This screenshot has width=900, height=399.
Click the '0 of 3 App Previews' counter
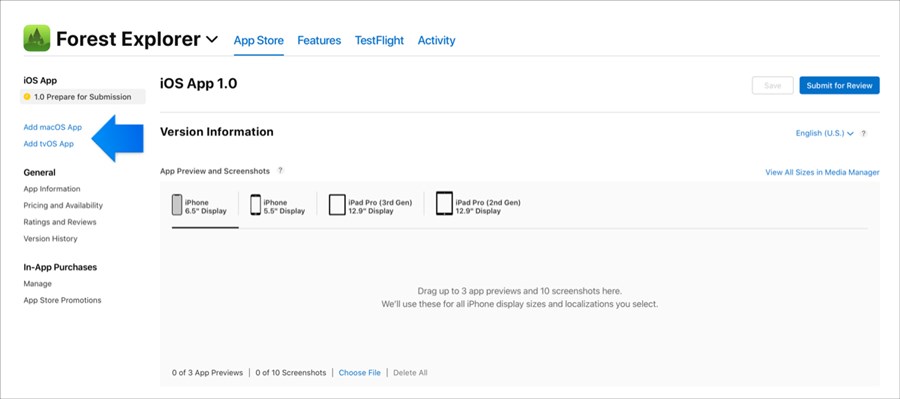[207, 373]
